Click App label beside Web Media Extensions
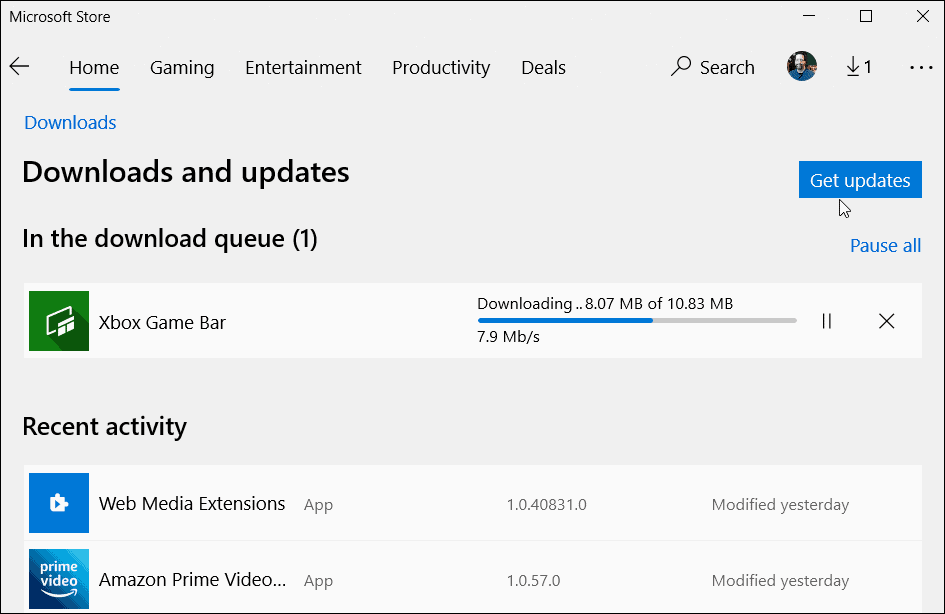Viewport: 945px width, 614px height. tap(318, 505)
